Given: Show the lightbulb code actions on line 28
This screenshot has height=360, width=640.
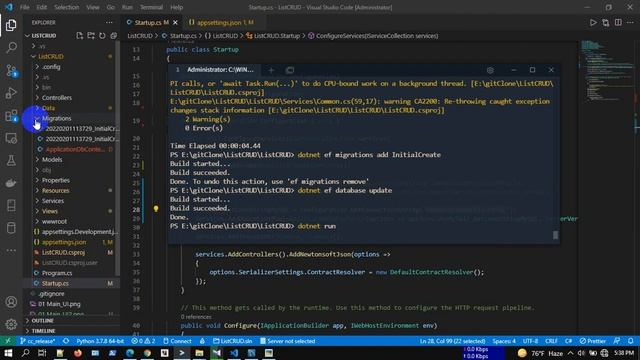Looking at the screenshot, I should click(156, 209).
